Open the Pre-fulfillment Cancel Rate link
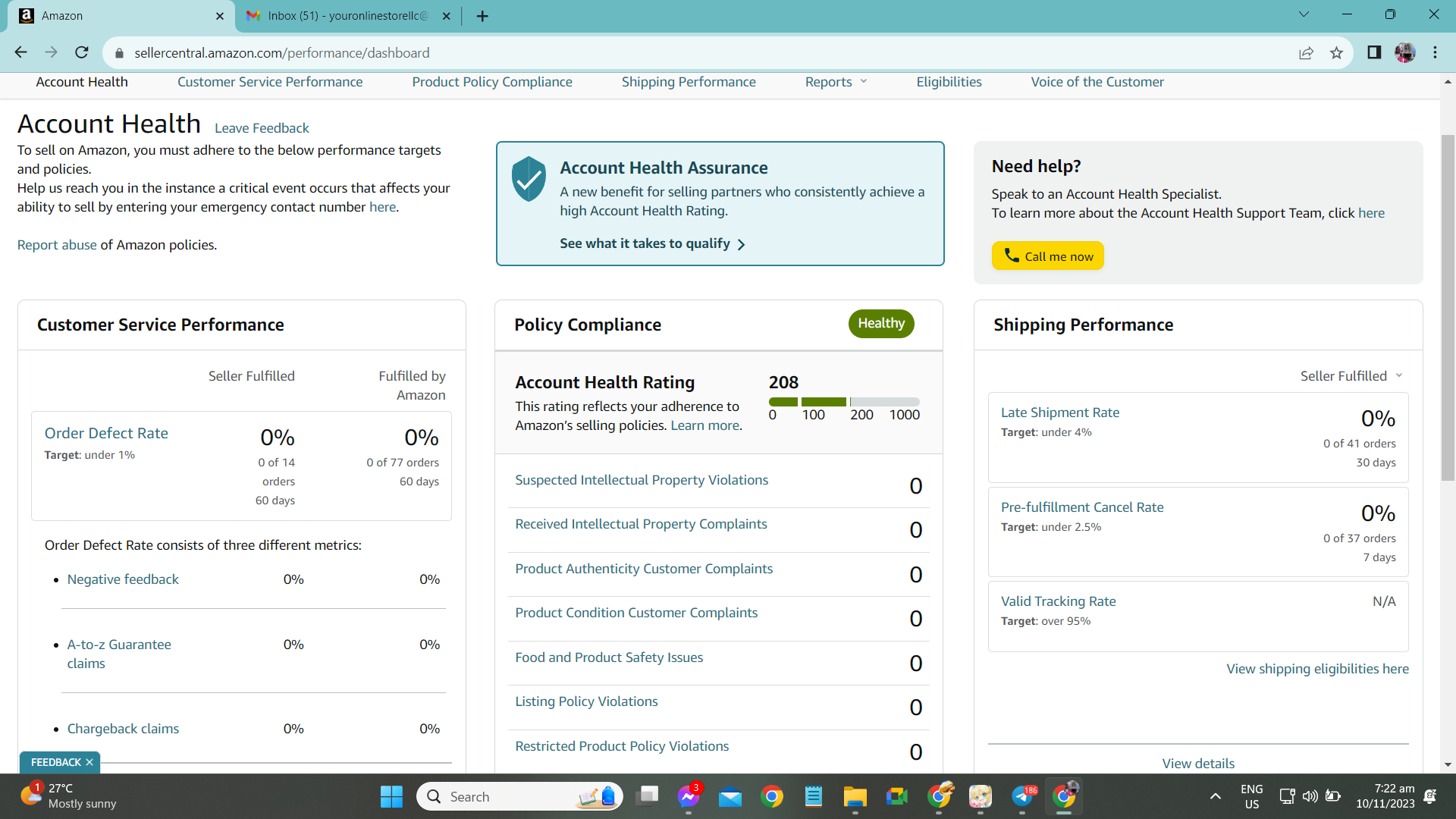Screen dimensions: 1456x819 pyautogui.click(x=1082, y=507)
